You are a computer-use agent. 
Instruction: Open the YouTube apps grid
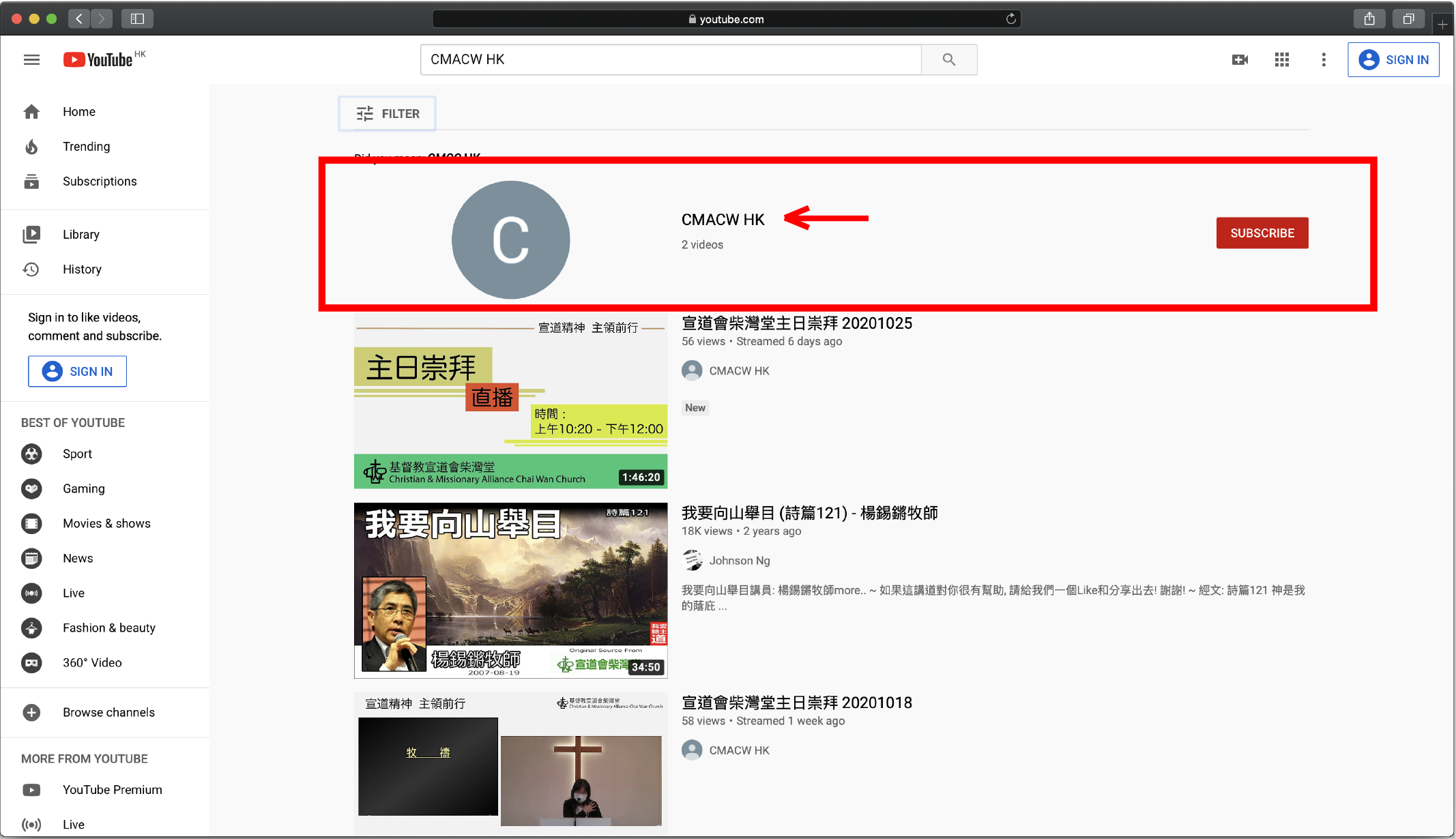1282,60
